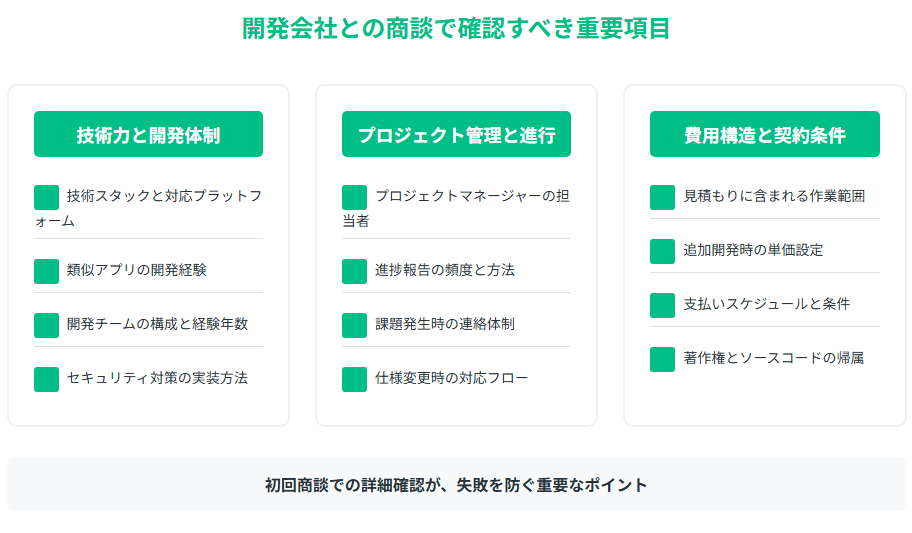Click the square icon beside 追加開発時の単価設定
The height and width of the screenshot is (533, 912).
662,251
